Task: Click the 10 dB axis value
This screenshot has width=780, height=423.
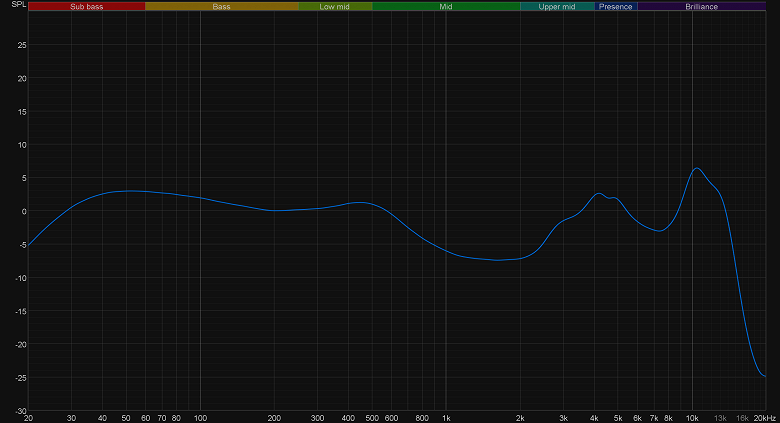Action: tap(22, 145)
